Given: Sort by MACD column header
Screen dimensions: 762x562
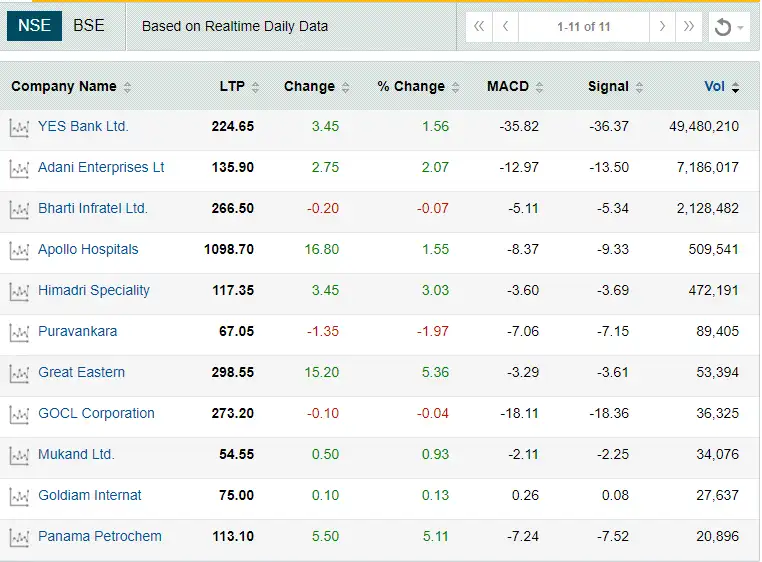Looking at the screenshot, I should 514,87.
